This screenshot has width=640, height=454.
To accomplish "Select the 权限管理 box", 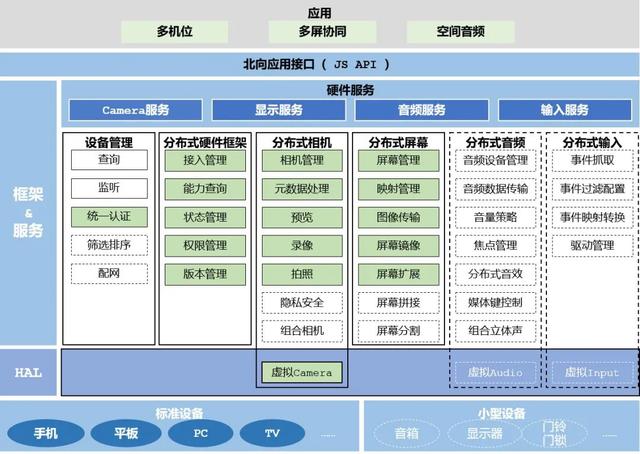I will [x=205, y=246].
